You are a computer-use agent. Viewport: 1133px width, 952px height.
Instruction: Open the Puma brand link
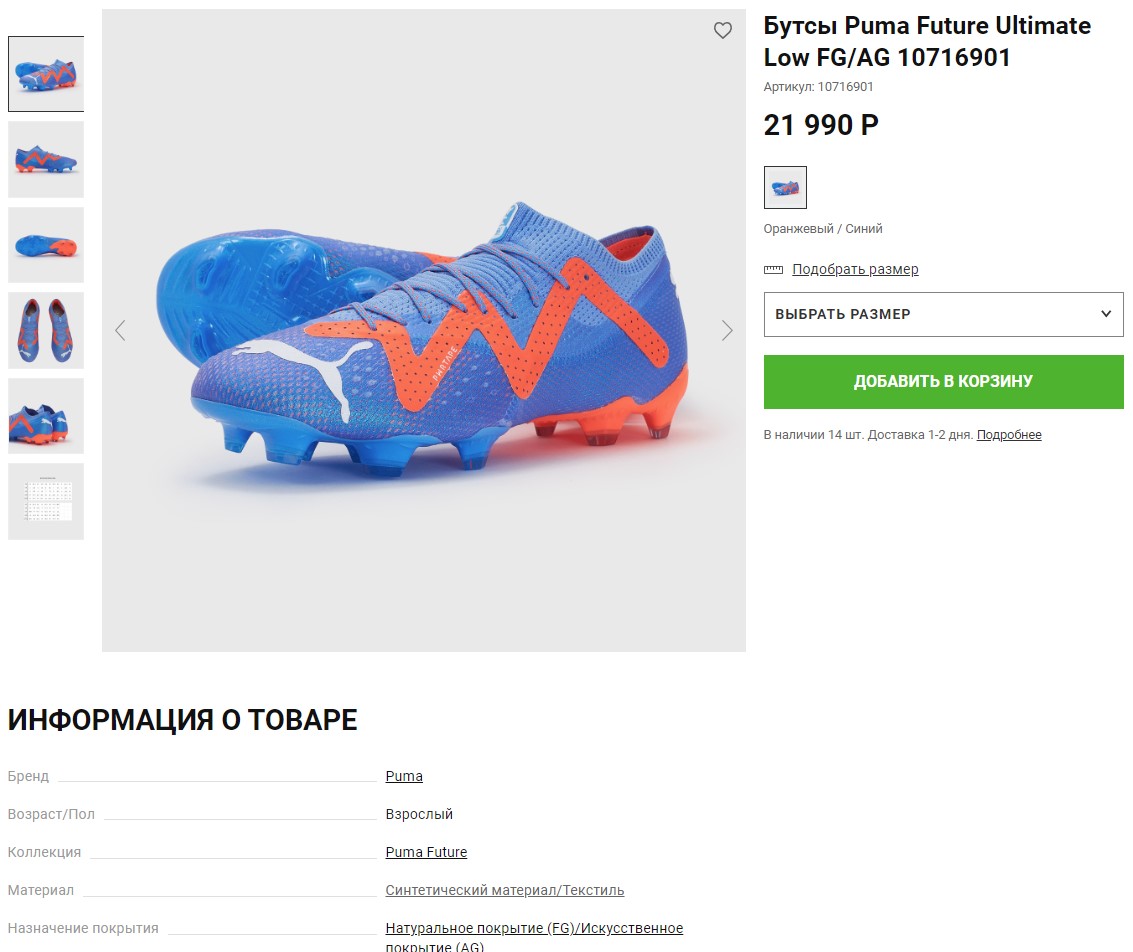tap(404, 777)
